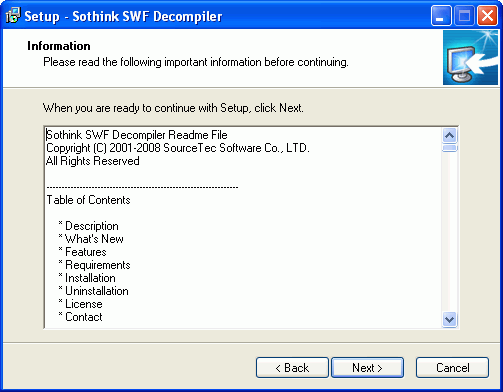The width and height of the screenshot is (503, 392).
Task: Click the 'Information' page heading
Action: 59,46
